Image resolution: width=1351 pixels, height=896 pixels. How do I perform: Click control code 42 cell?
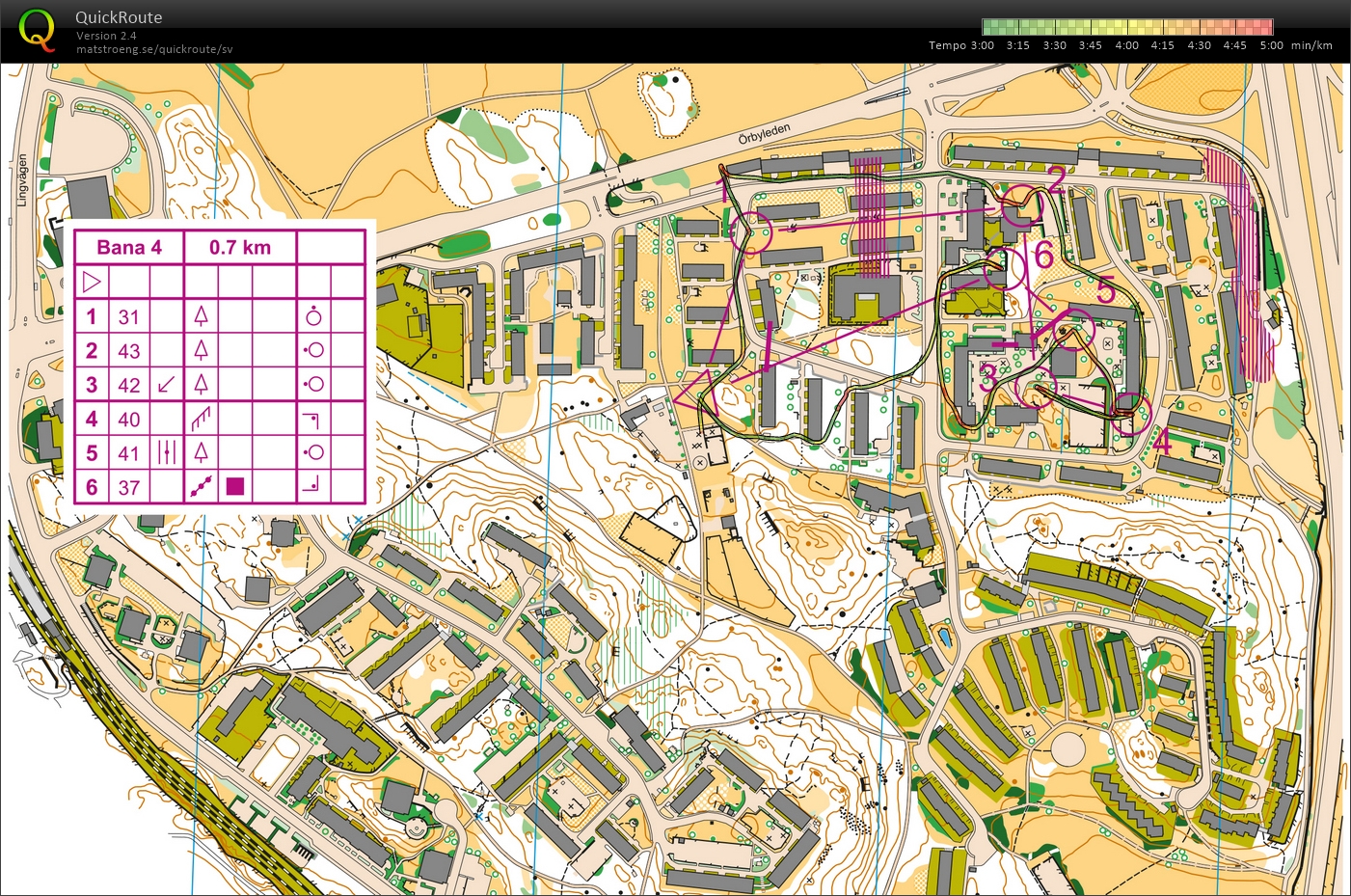pos(129,385)
